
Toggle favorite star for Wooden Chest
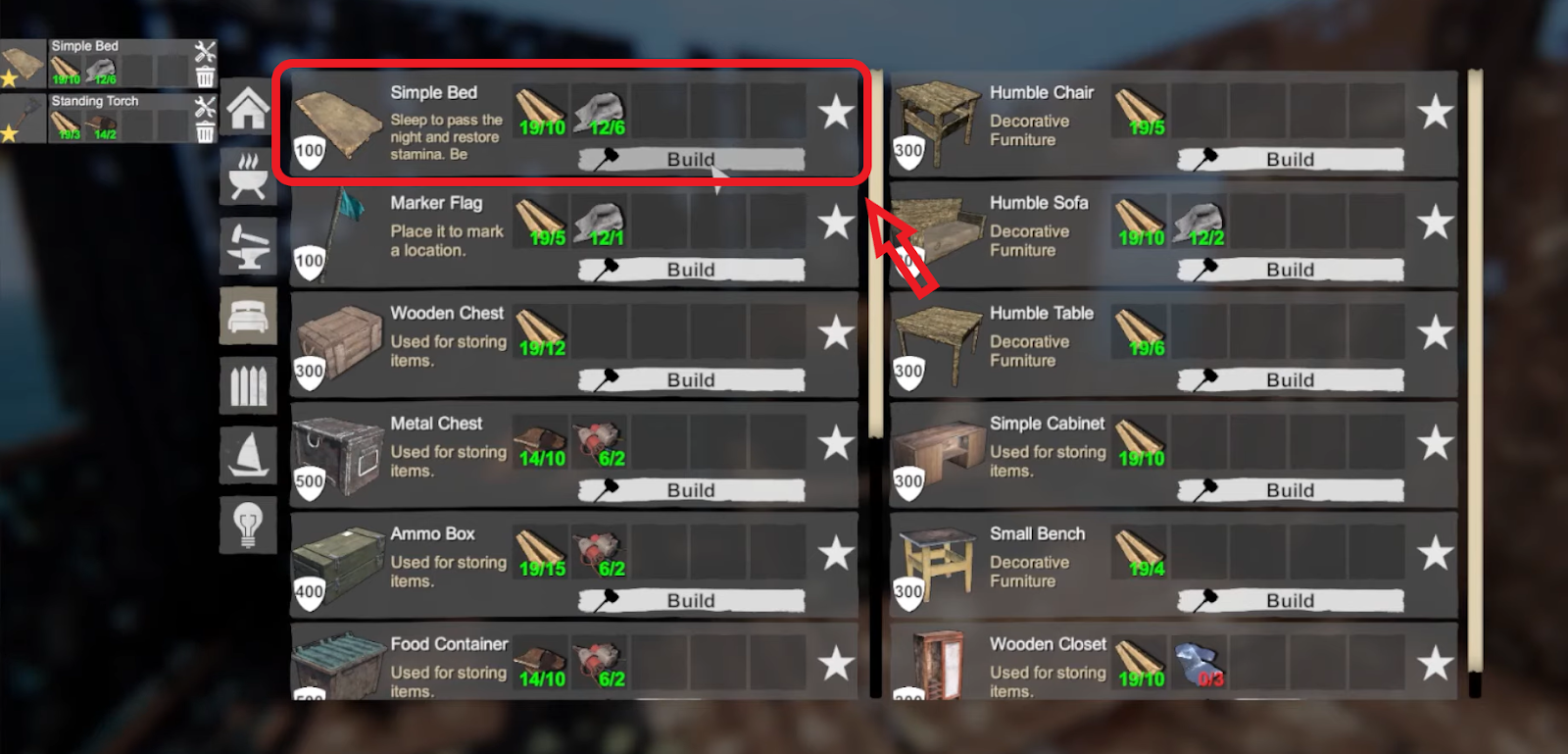836,332
